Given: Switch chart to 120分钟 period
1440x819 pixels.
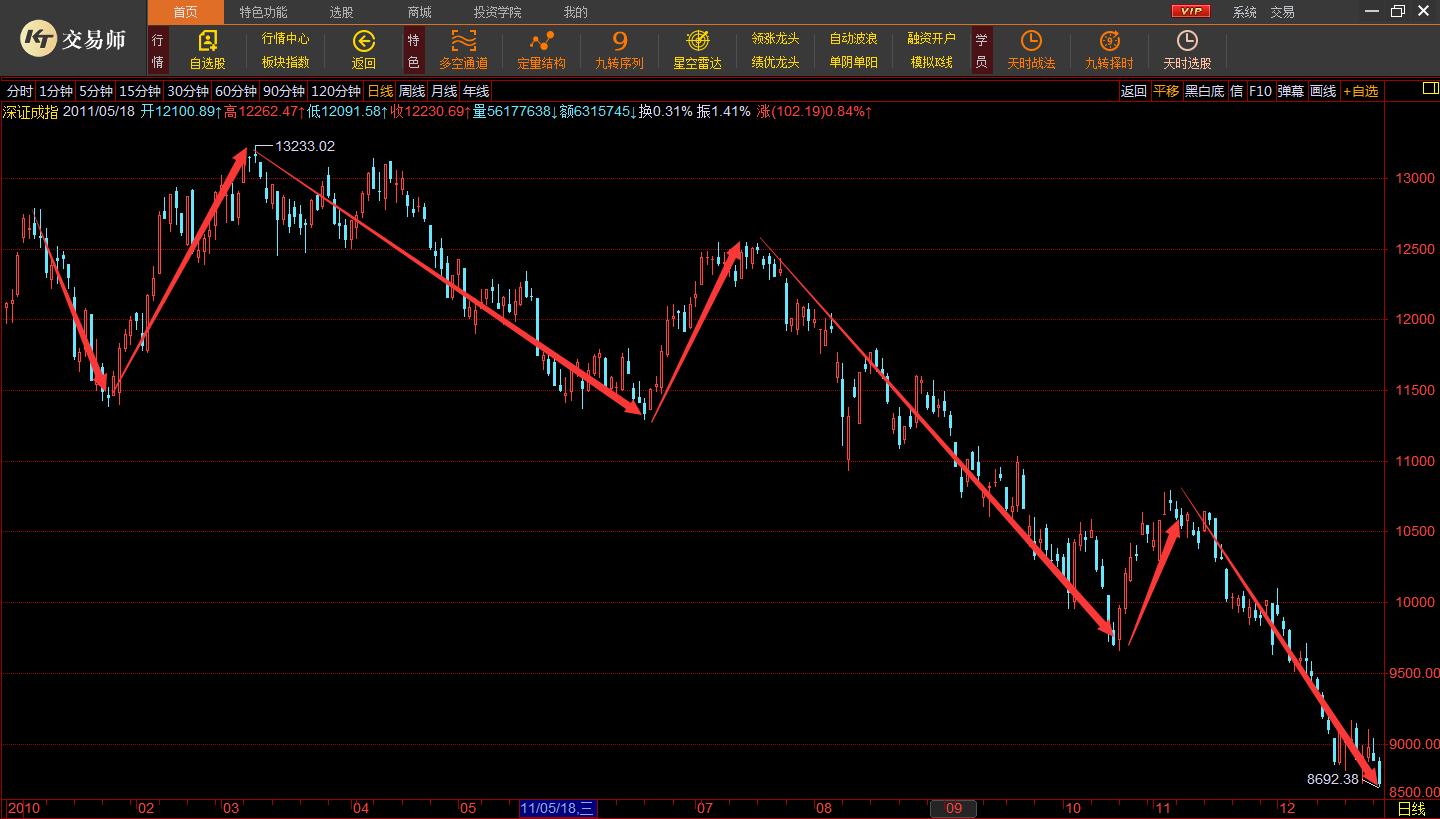Looking at the screenshot, I should (336, 91).
